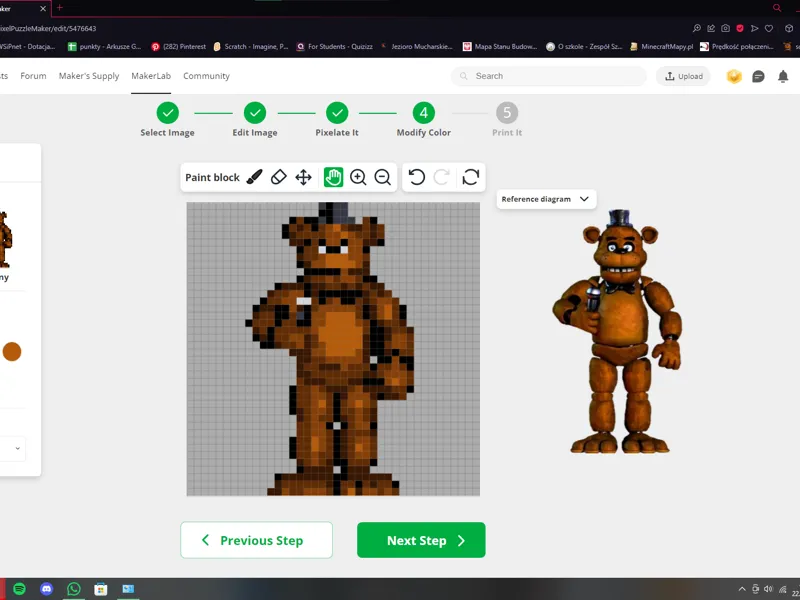Go to the Edit Image step
800x600 pixels.
(x=255, y=120)
